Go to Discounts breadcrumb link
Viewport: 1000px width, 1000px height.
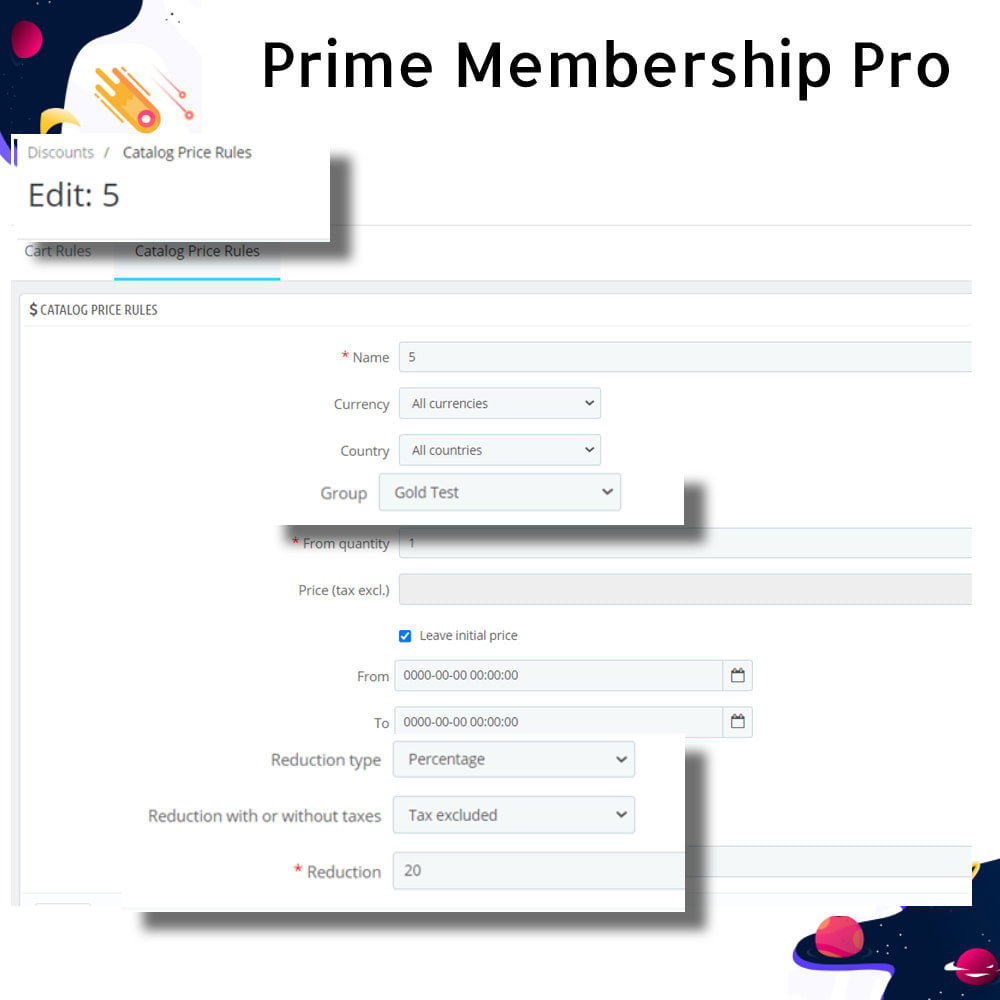[61, 152]
